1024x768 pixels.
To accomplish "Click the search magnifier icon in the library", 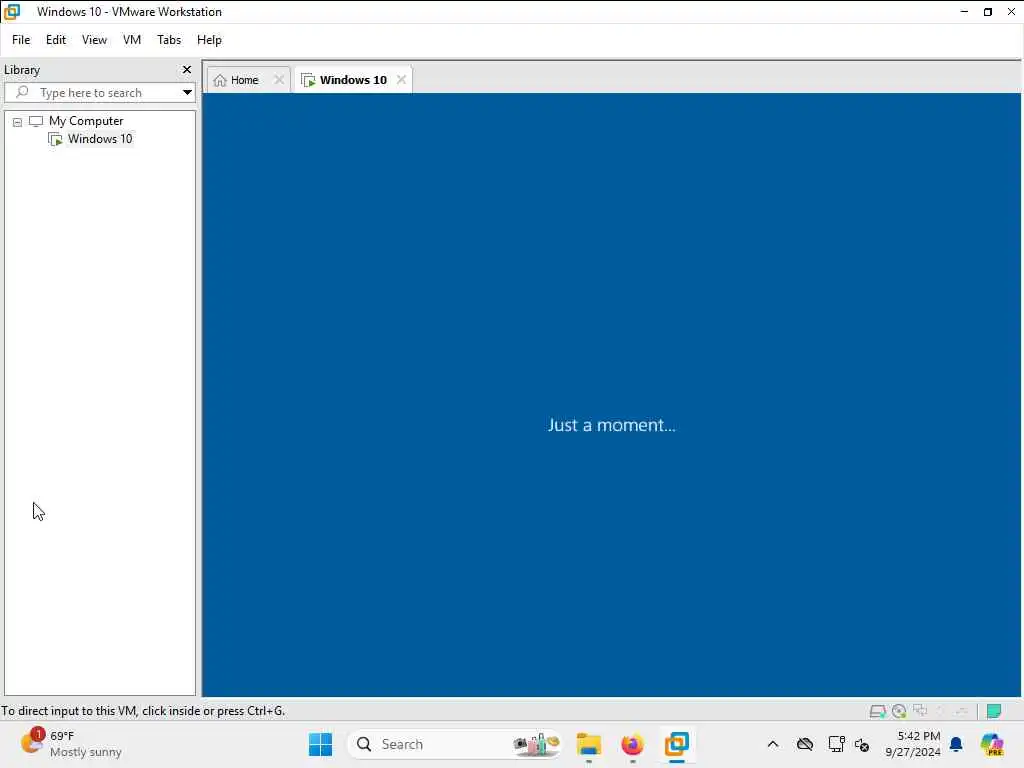I will point(22,92).
